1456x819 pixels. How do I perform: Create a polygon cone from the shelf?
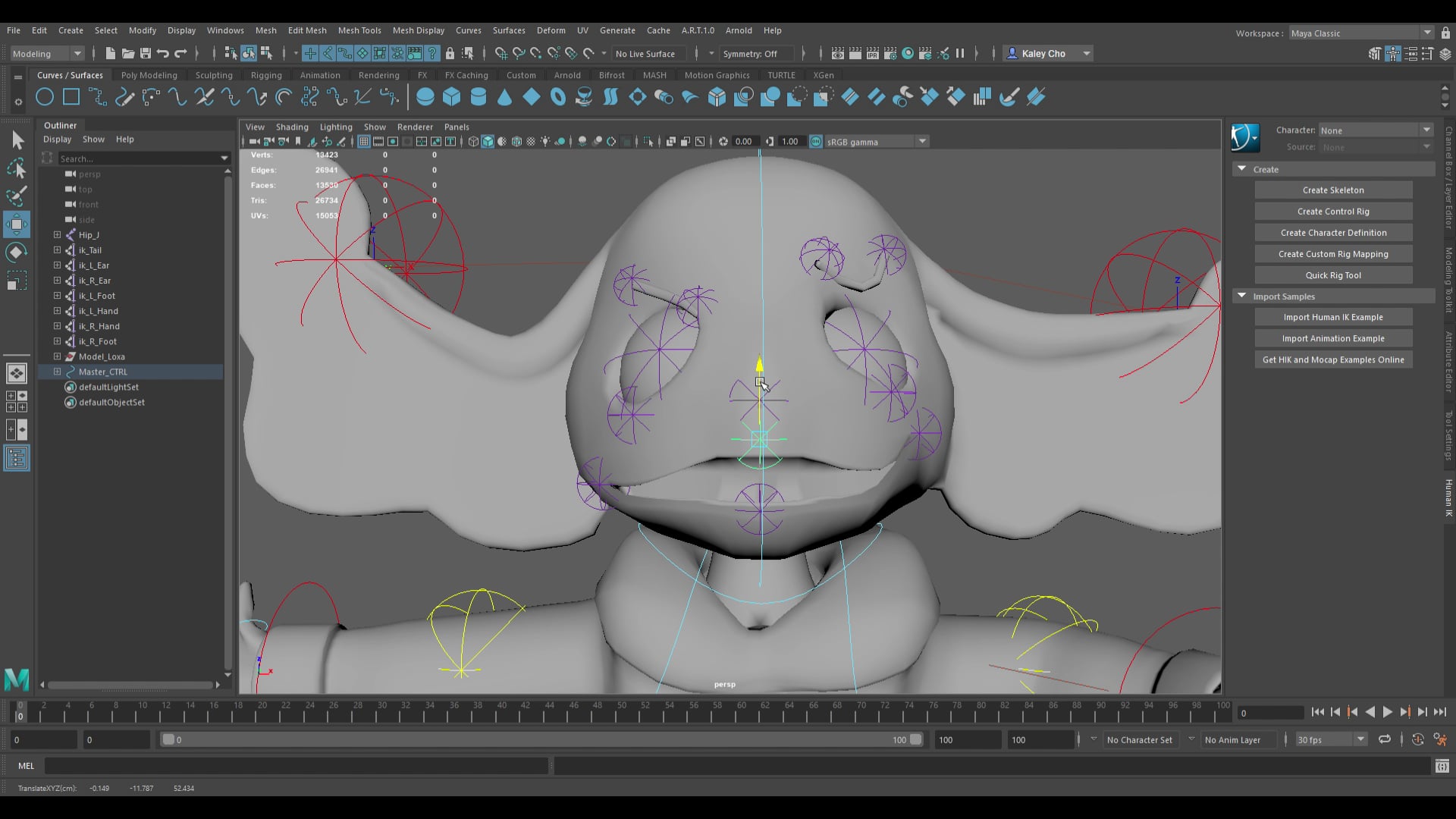[x=505, y=96]
